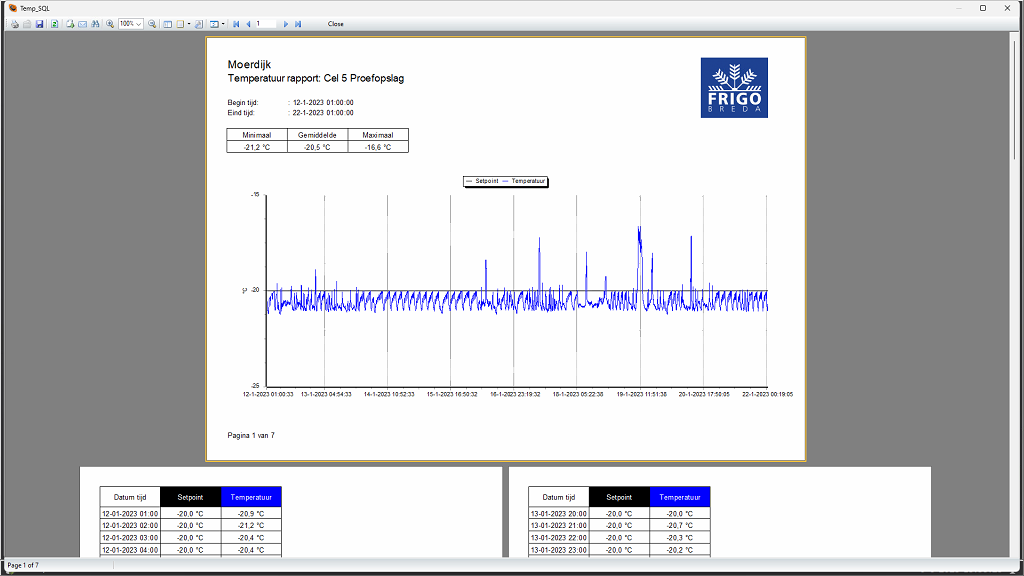Click the Temperatuur entry in the chart legend
1024x576 pixels.
click(524, 182)
